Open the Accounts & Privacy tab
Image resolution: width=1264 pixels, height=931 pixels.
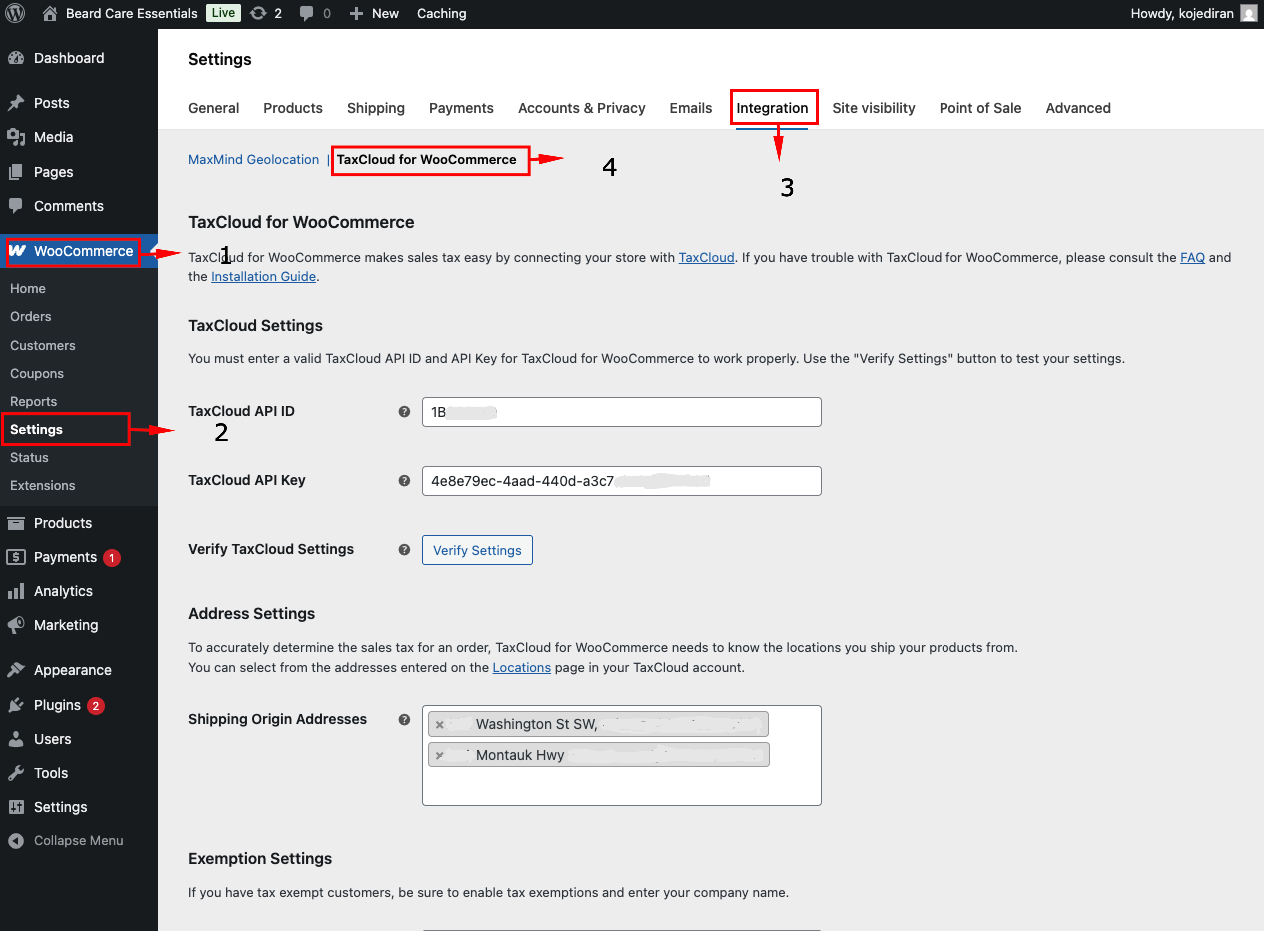coord(582,108)
